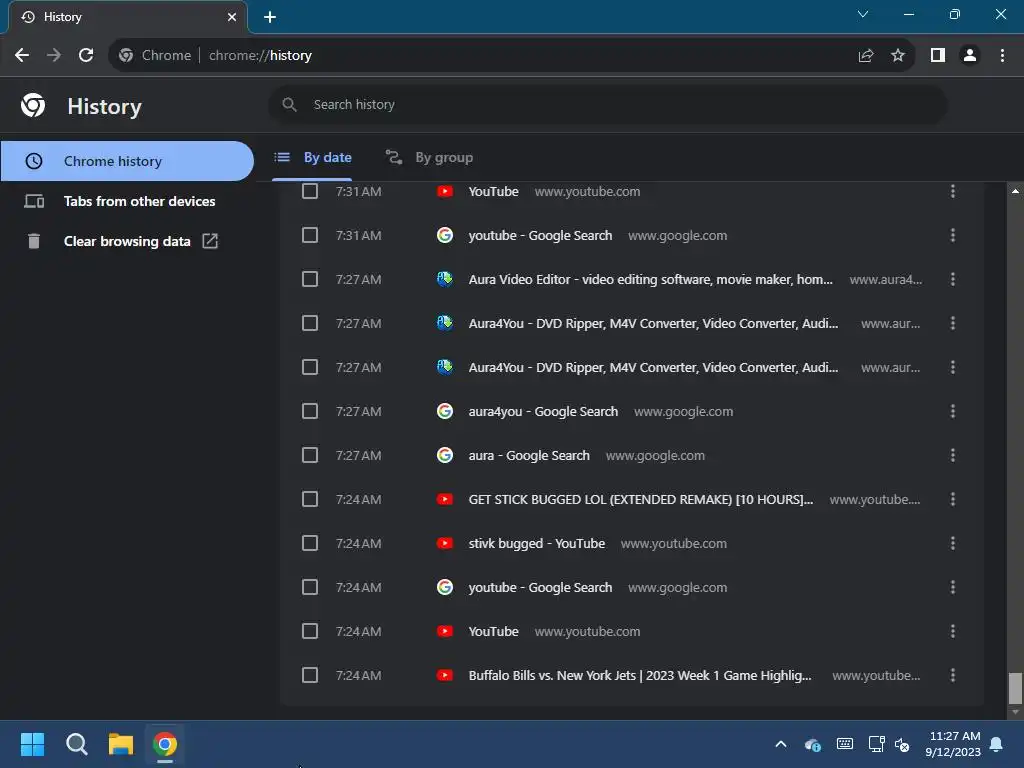Open the Chrome side panel

(938, 56)
